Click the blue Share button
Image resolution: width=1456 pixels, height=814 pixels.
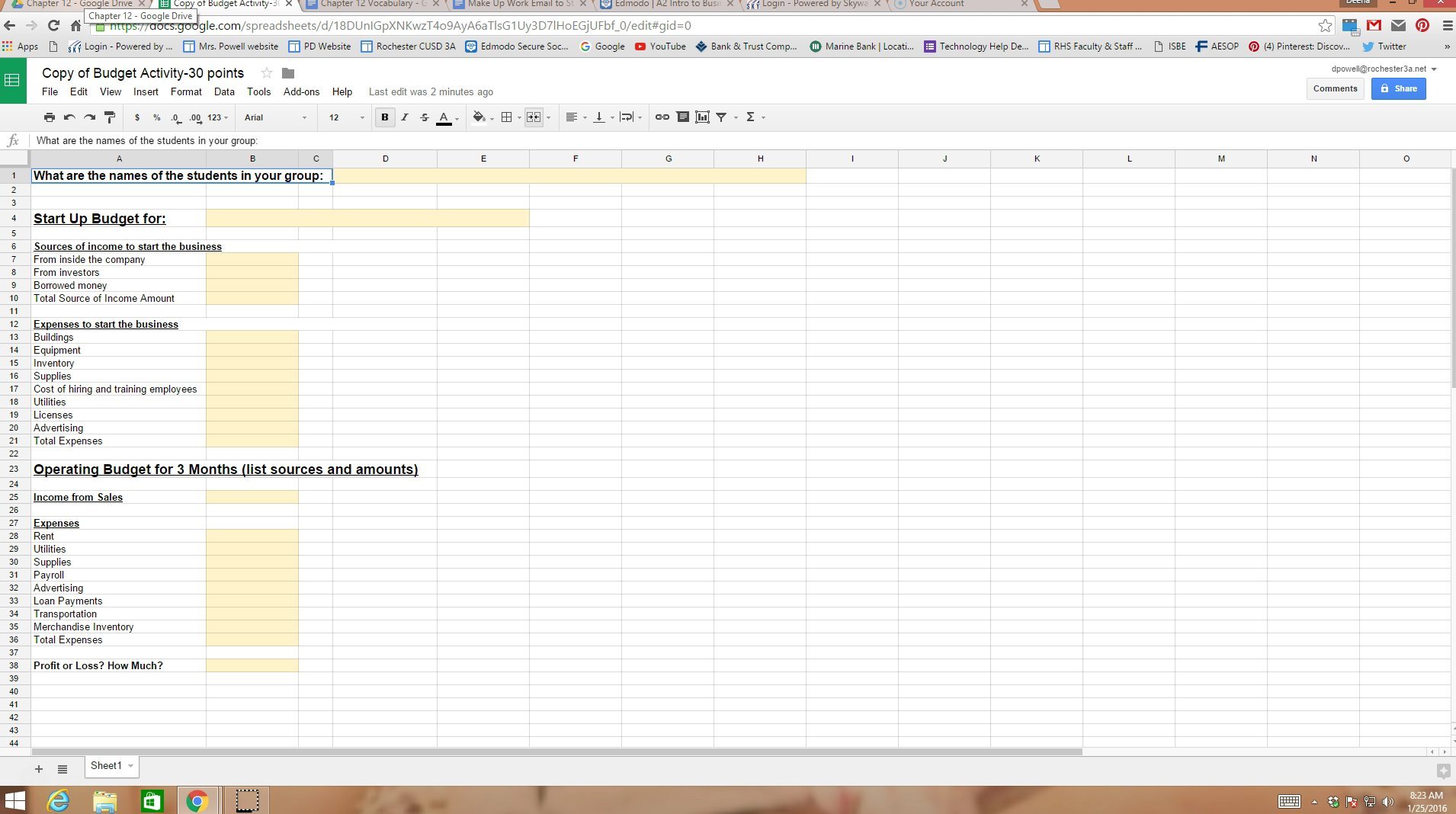click(x=1398, y=88)
